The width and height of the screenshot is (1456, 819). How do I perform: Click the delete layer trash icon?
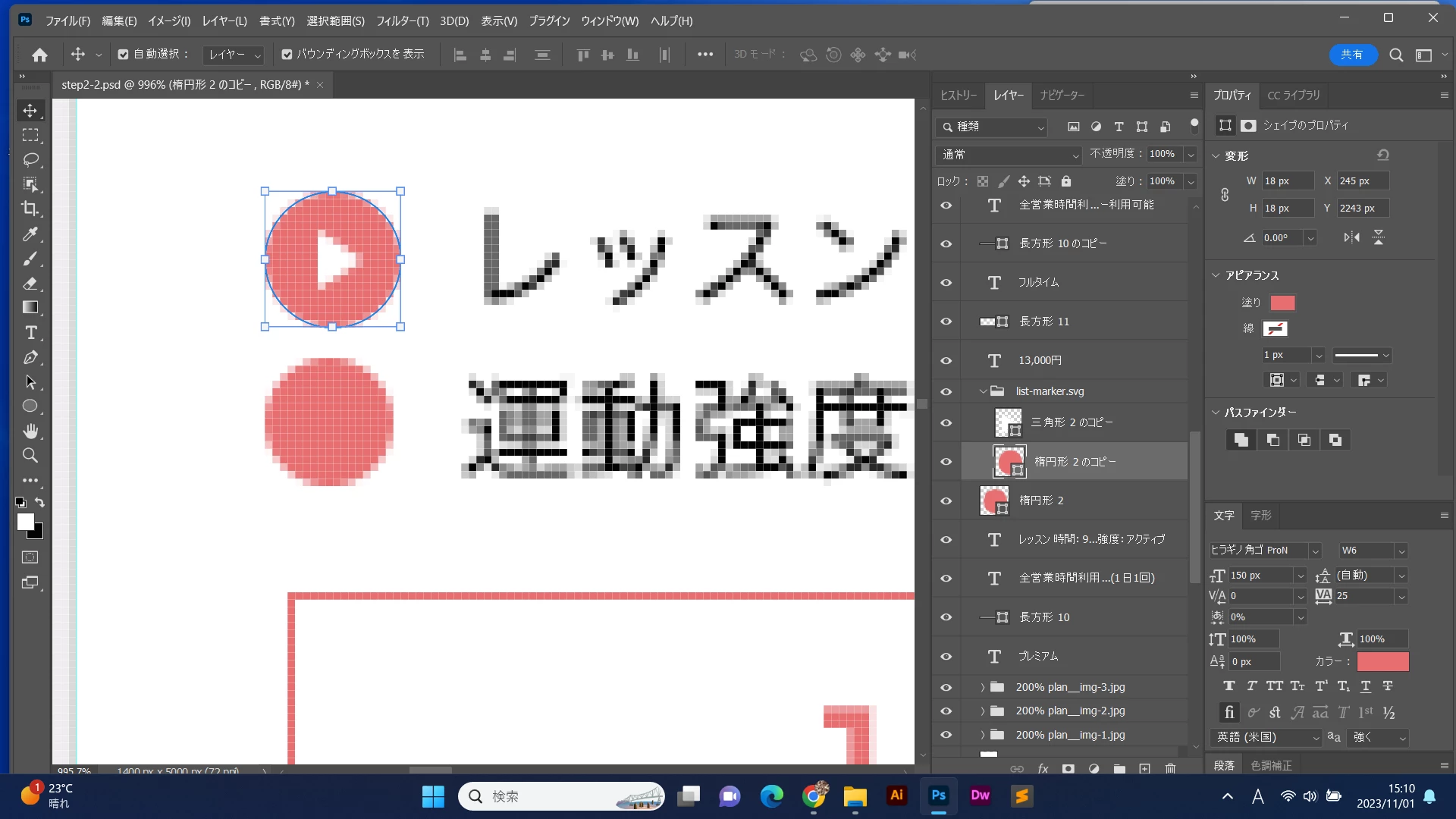(x=1170, y=768)
